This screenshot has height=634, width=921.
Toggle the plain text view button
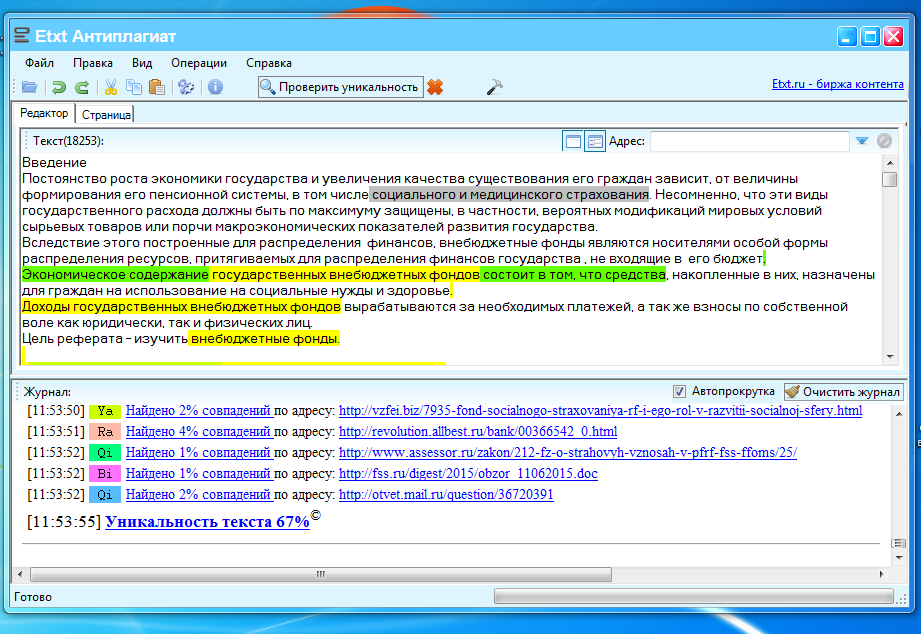[x=573, y=142]
